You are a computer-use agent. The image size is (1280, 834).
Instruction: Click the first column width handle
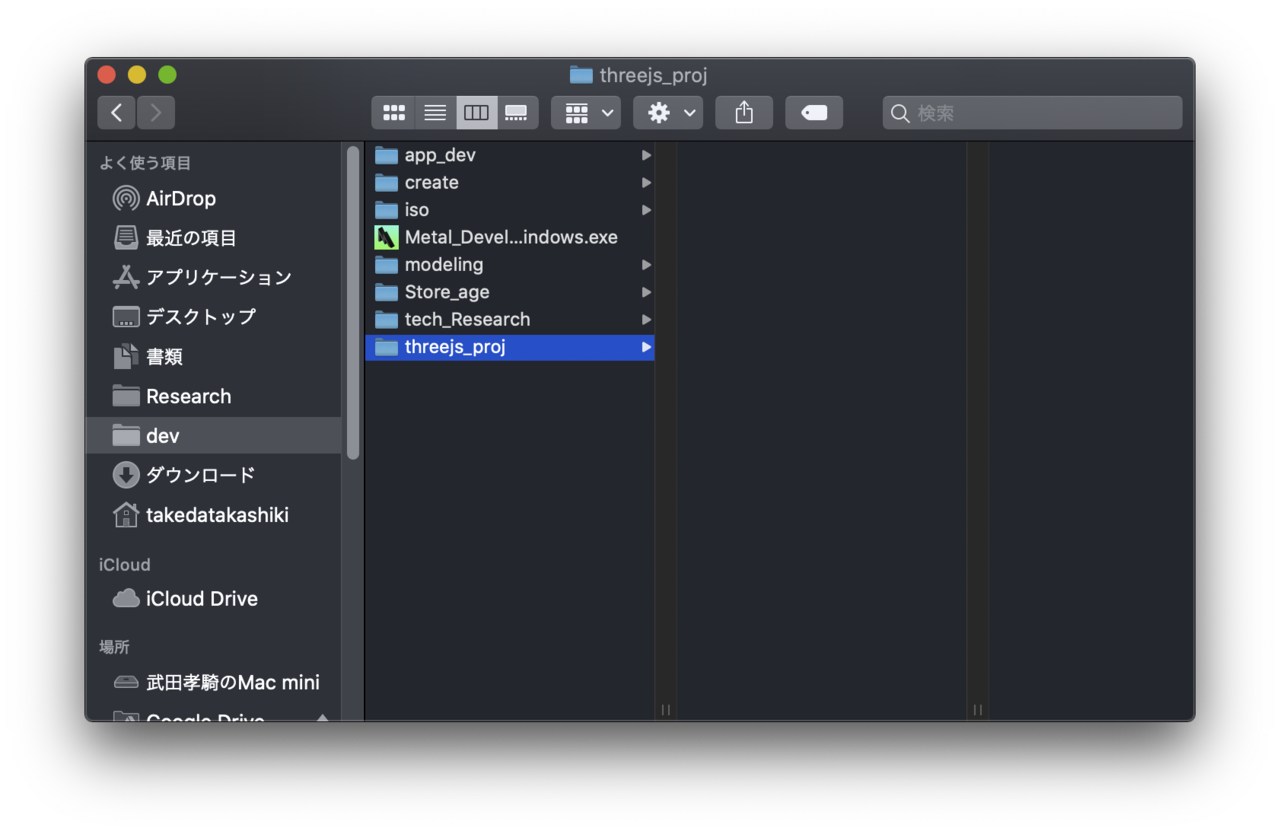[x=666, y=709]
